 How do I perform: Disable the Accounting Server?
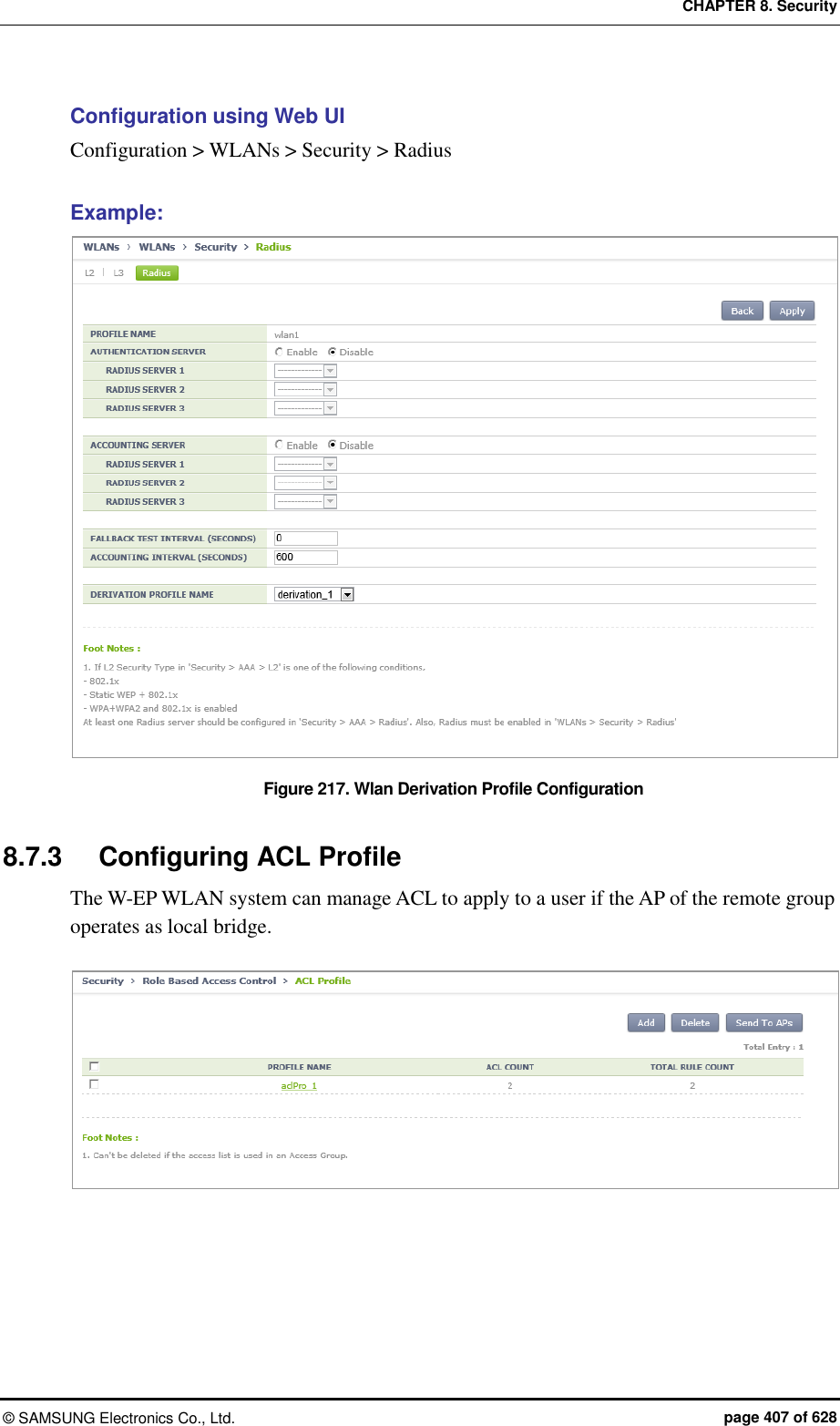[333, 445]
